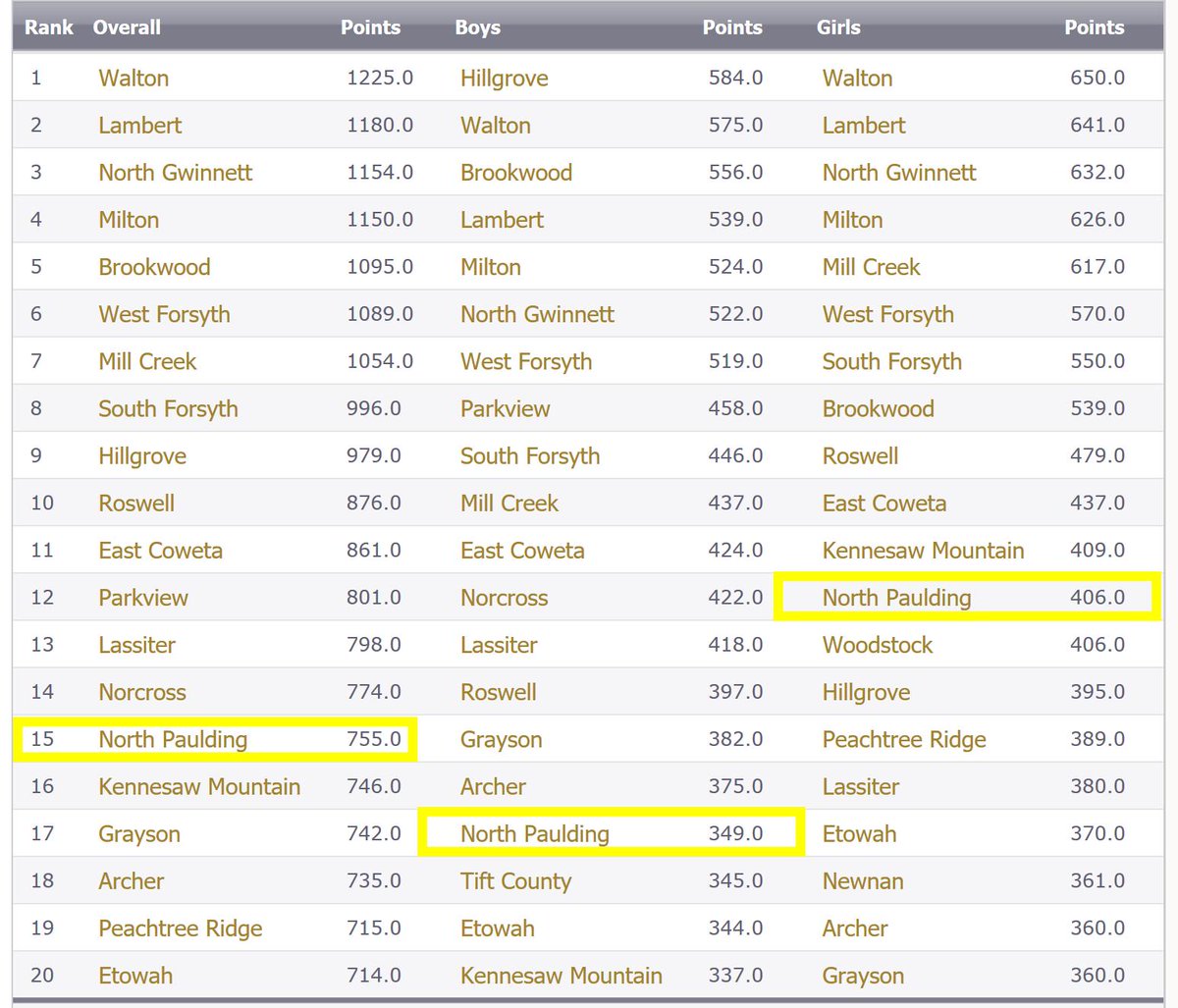Screen dimensions: 1178x1008
Task: Select the 996.0 overall points value
Action: point(374,408)
